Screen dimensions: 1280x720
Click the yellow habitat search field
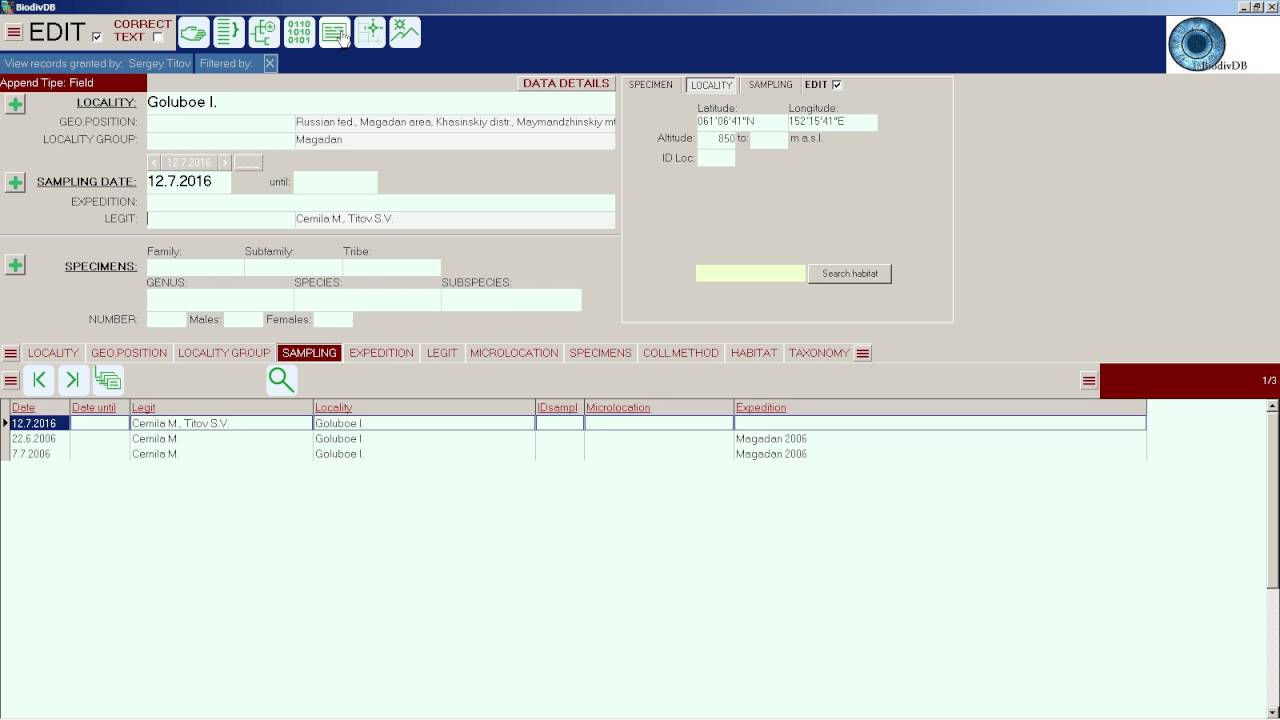750,273
